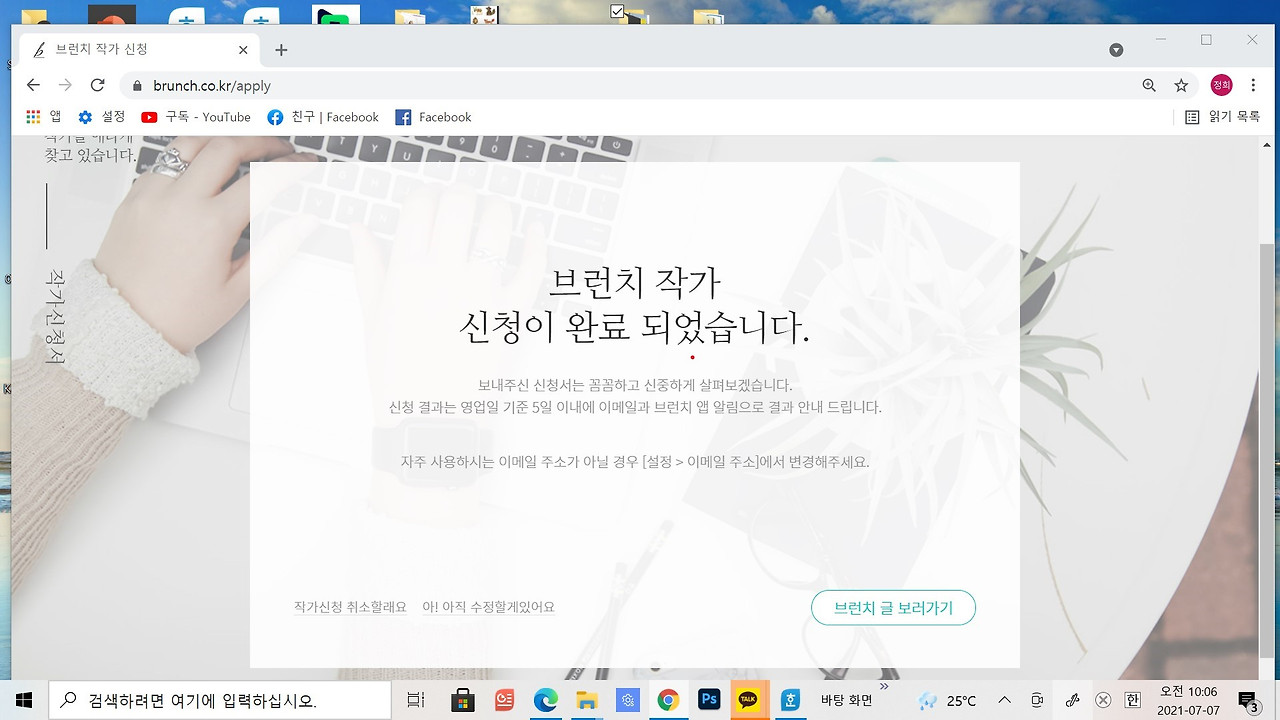Open File Explorer from the taskbar
The image size is (1280, 720).
click(586, 699)
